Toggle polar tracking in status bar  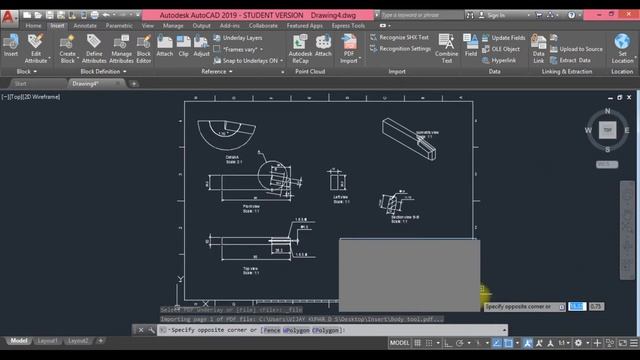(460, 343)
